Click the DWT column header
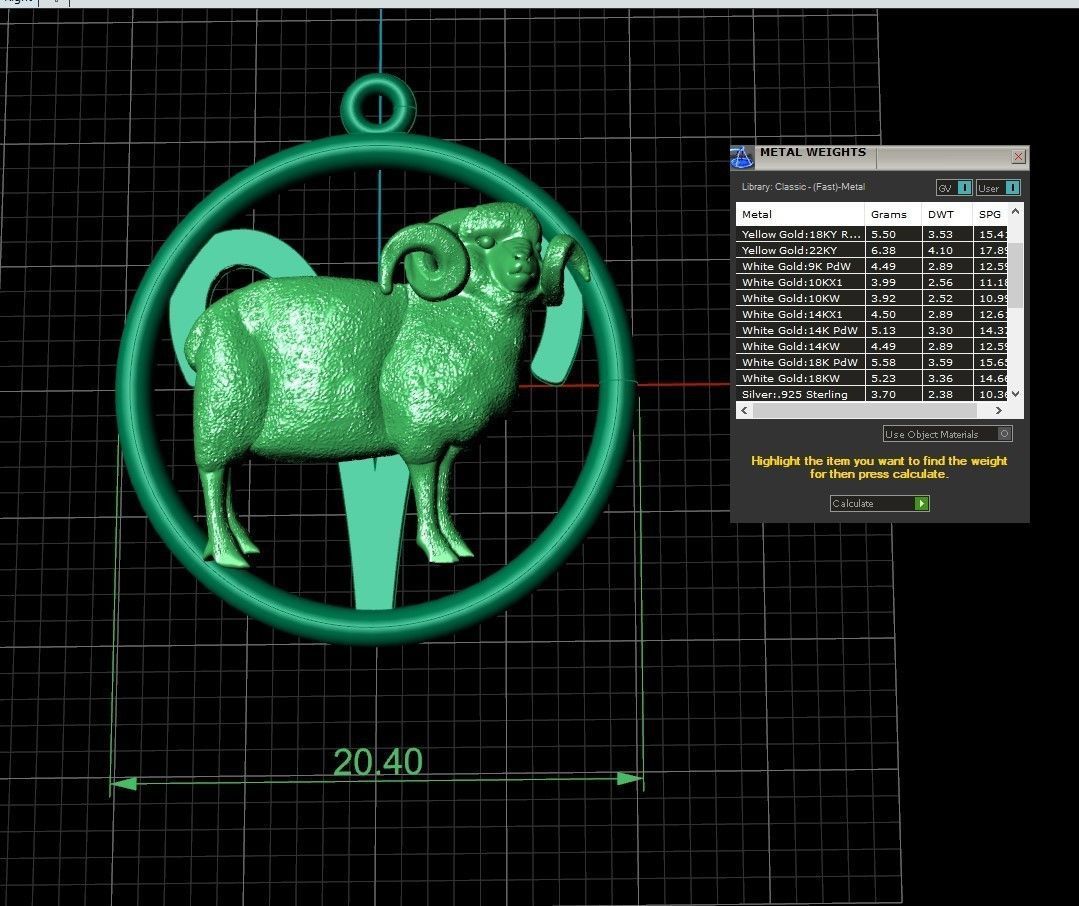The height and width of the screenshot is (906, 1079). click(947, 214)
